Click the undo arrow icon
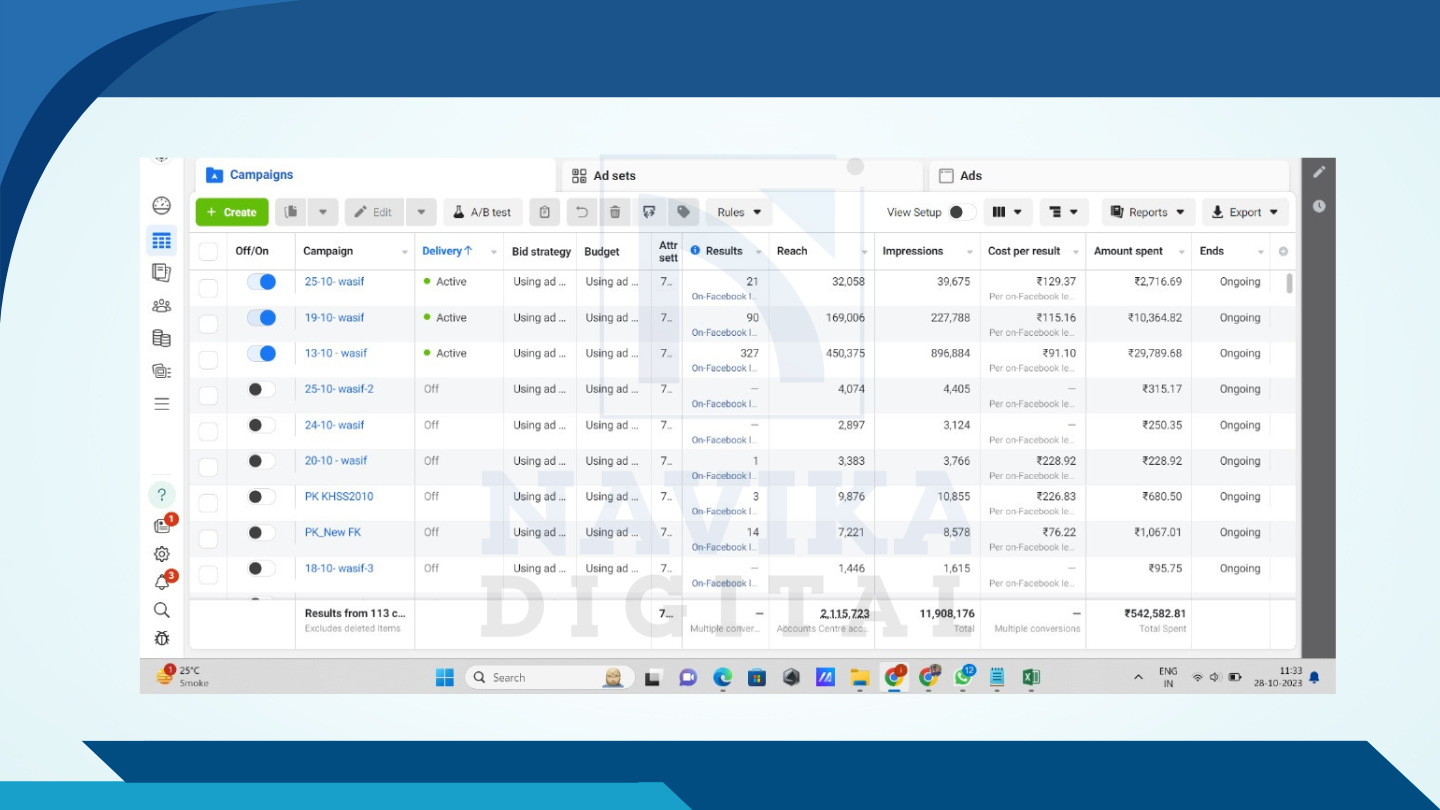The image size is (1440, 810). click(581, 212)
